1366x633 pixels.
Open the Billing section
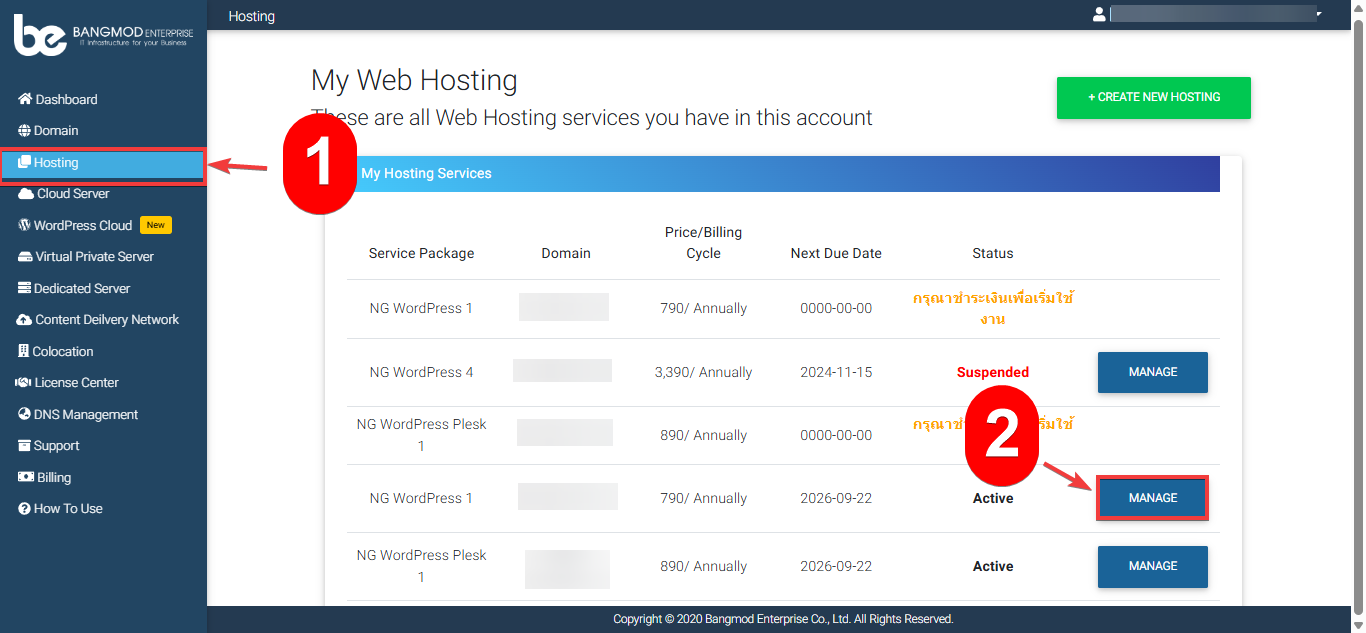pos(54,477)
